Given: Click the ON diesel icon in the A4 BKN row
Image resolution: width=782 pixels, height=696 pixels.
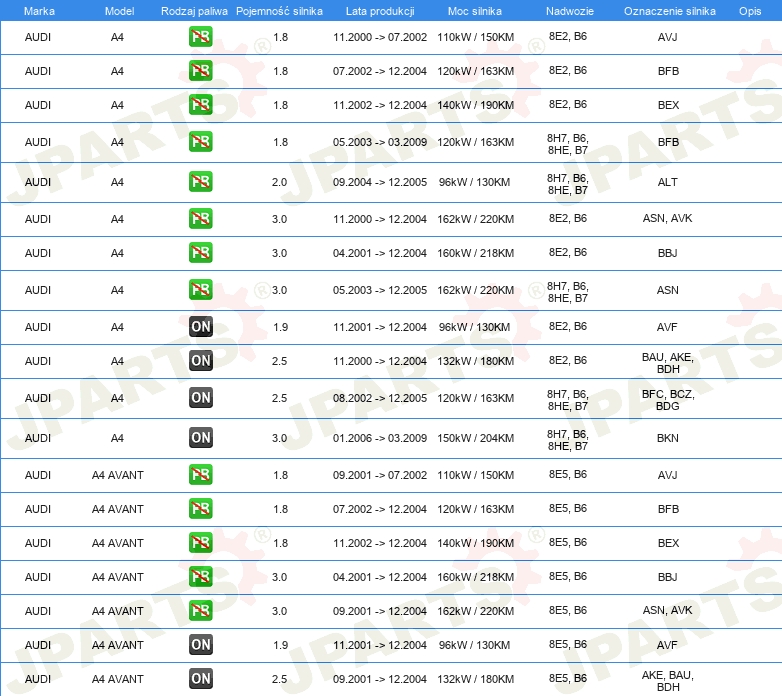Looking at the screenshot, I should (200, 437).
